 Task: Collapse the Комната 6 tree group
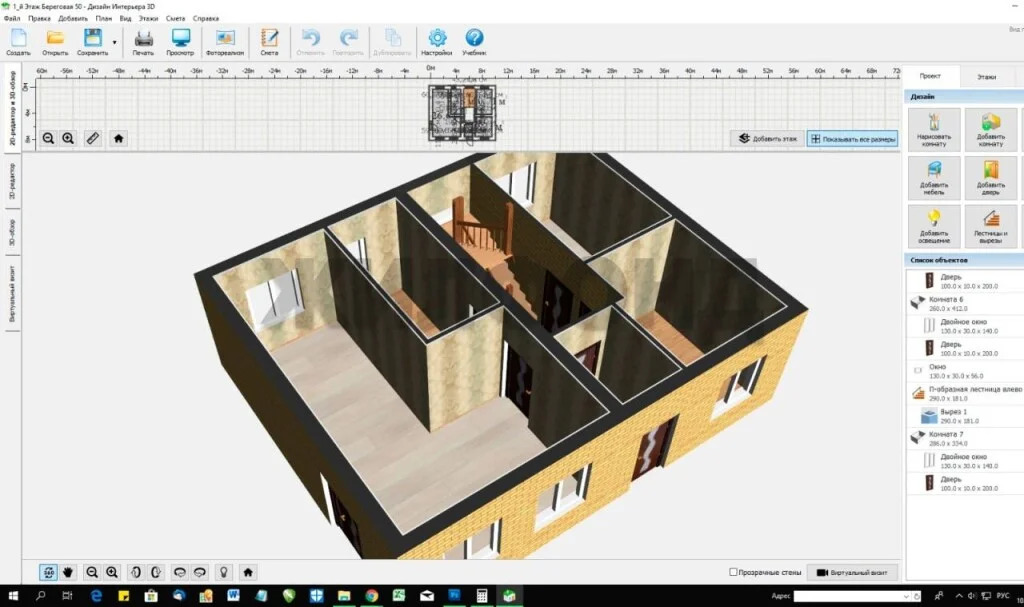click(x=917, y=300)
